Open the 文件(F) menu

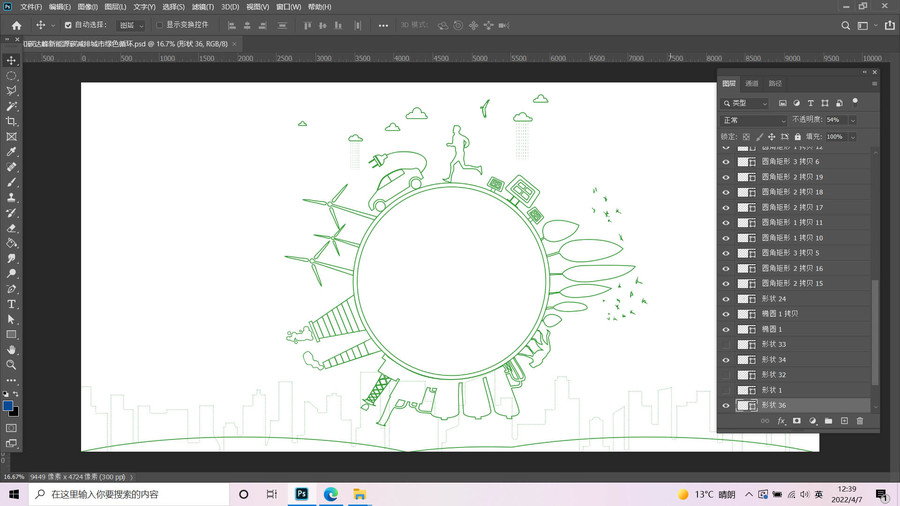point(31,7)
